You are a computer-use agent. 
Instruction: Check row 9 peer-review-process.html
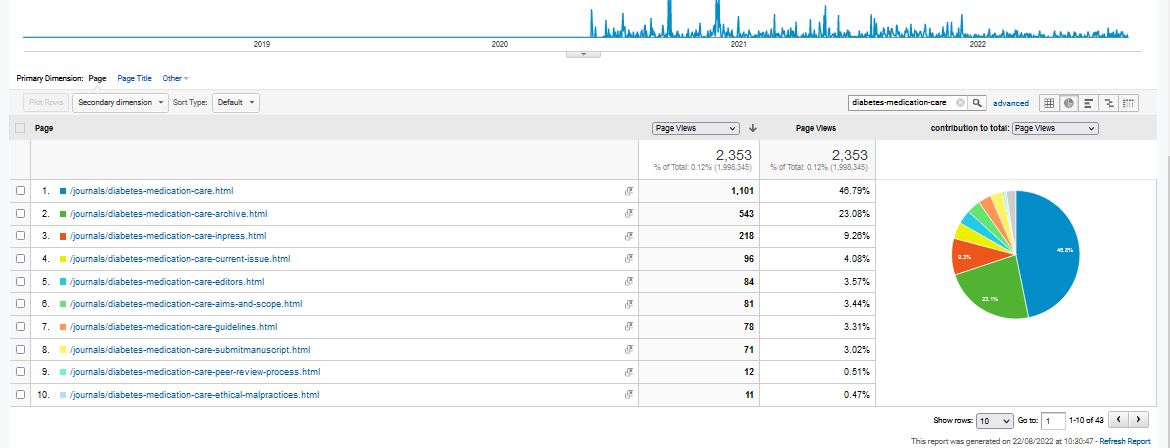coord(20,372)
